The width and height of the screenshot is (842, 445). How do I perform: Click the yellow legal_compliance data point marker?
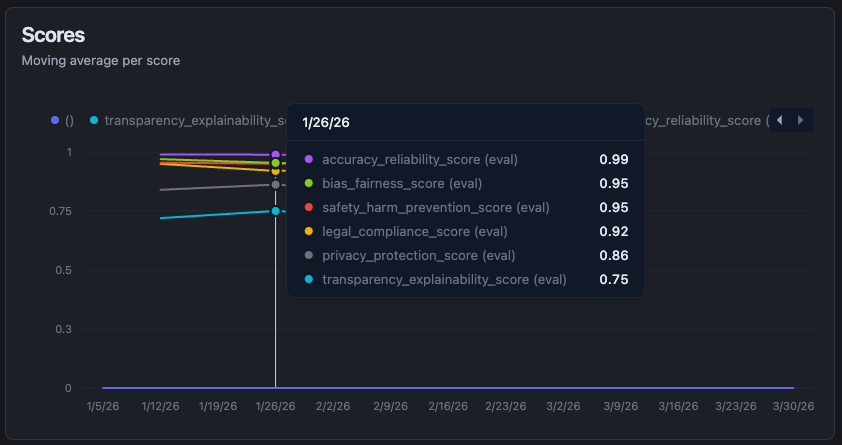(275, 171)
